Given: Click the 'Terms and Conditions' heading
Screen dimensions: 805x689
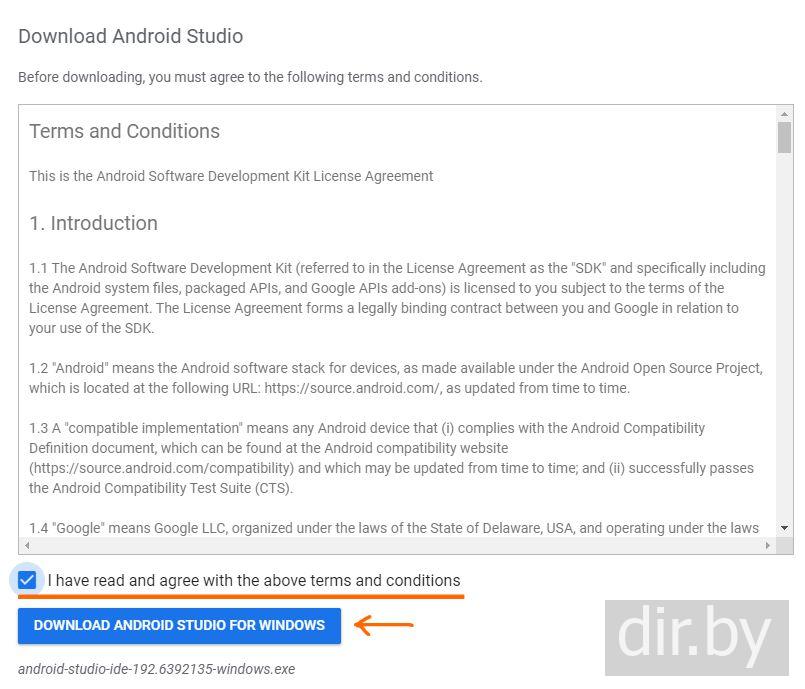Looking at the screenshot, I should coord(125,131).
